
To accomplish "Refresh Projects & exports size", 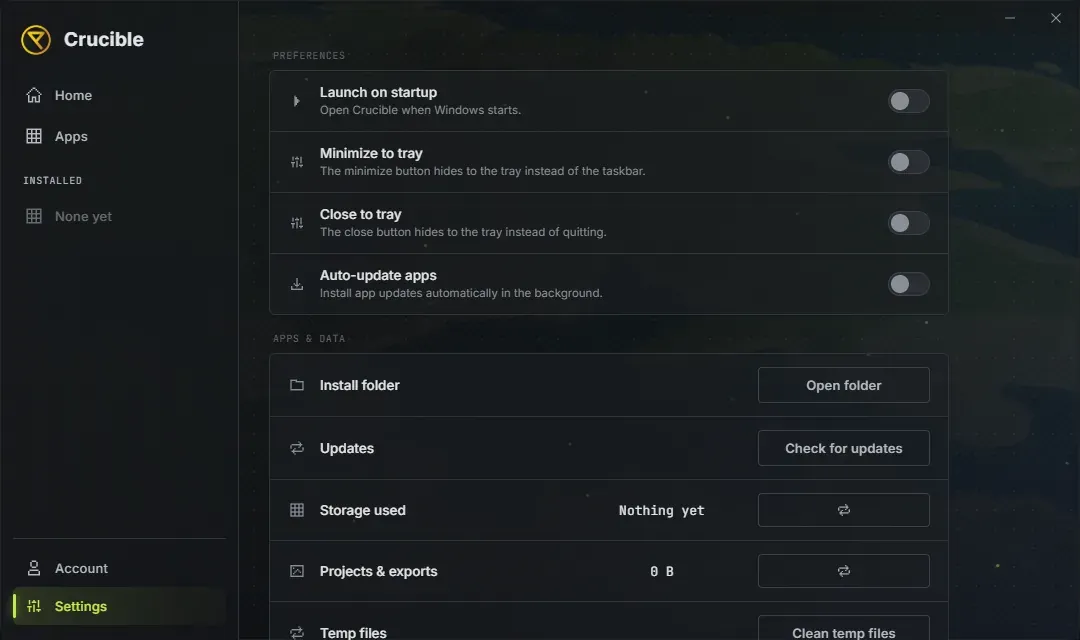I will pos(844,571).
